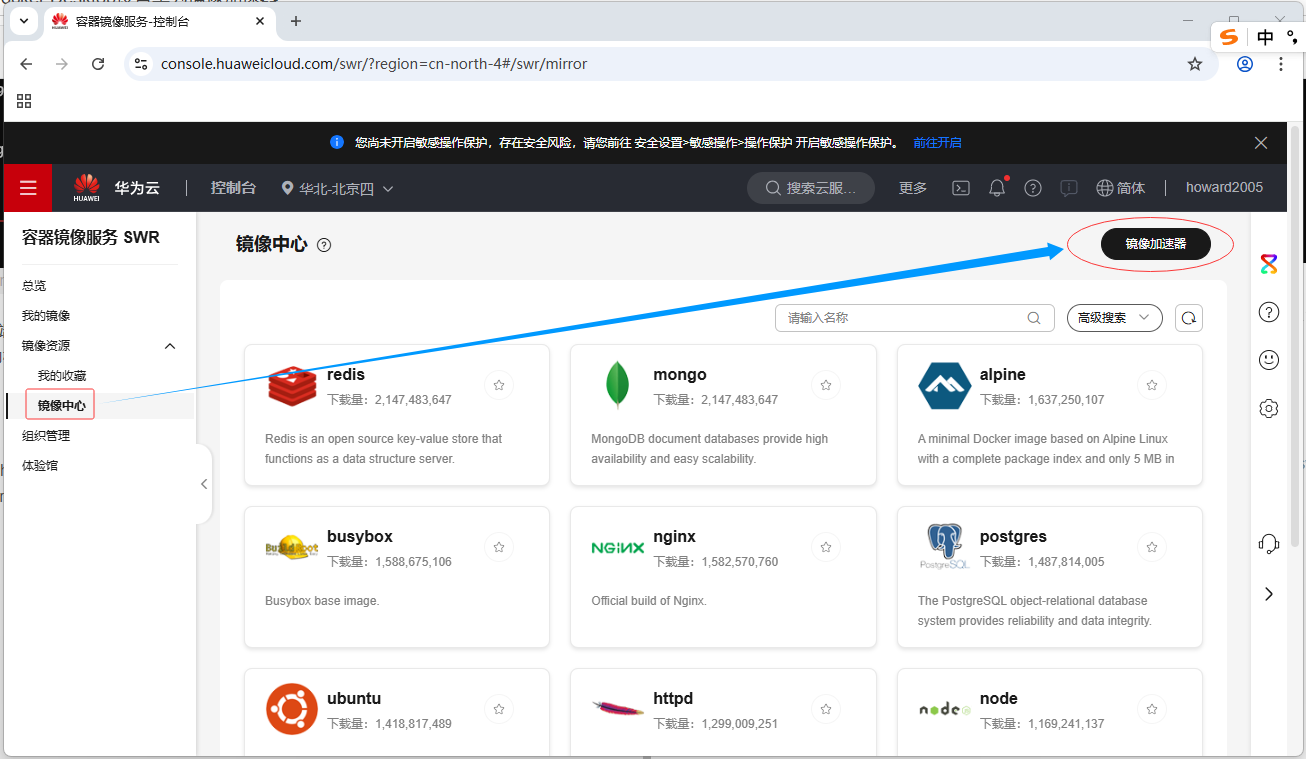Open the mongo image card
Screen dimensions: 1306x759
coord(723,415)
